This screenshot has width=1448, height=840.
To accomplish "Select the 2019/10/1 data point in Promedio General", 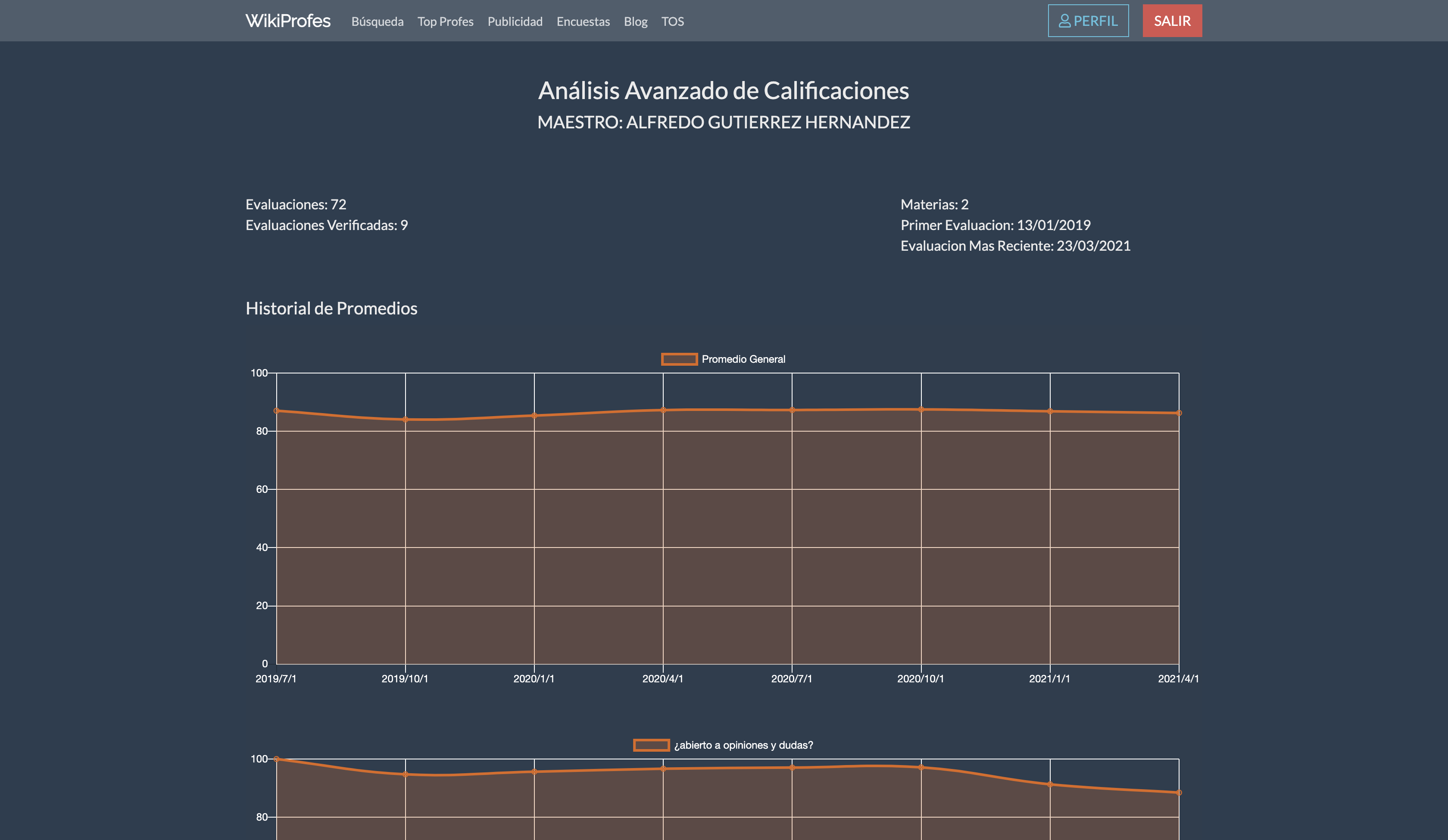I will [405, 420].
